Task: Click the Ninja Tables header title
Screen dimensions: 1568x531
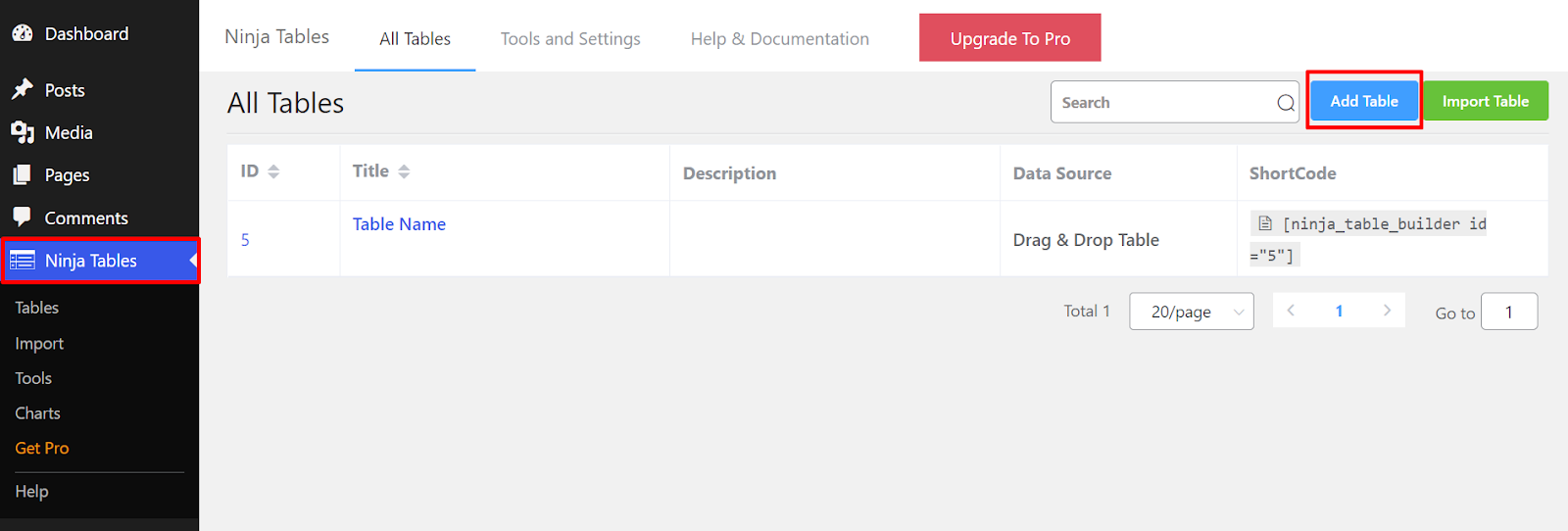Action: 277,36
